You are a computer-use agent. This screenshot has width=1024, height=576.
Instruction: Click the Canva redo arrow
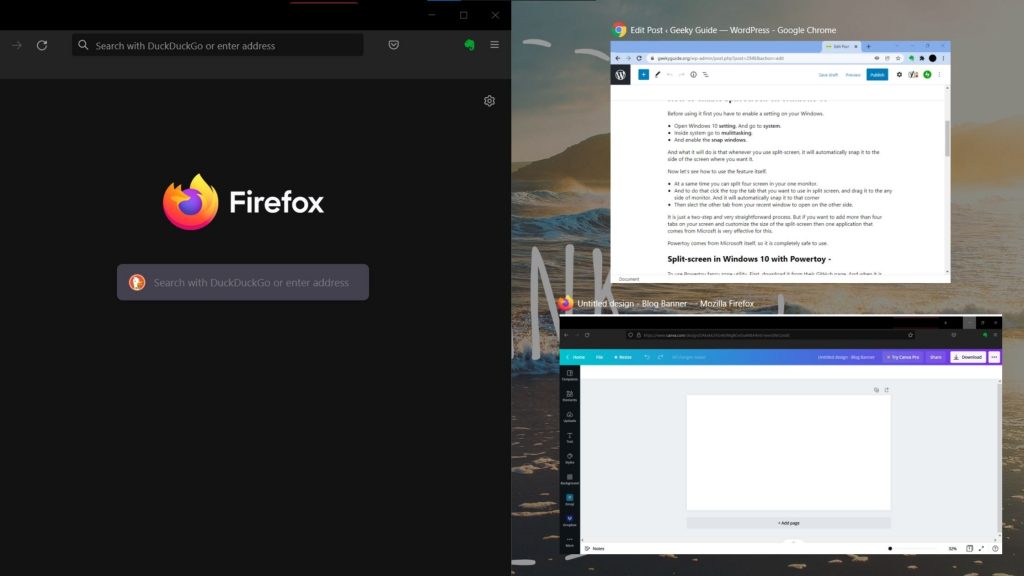(660, 357)
